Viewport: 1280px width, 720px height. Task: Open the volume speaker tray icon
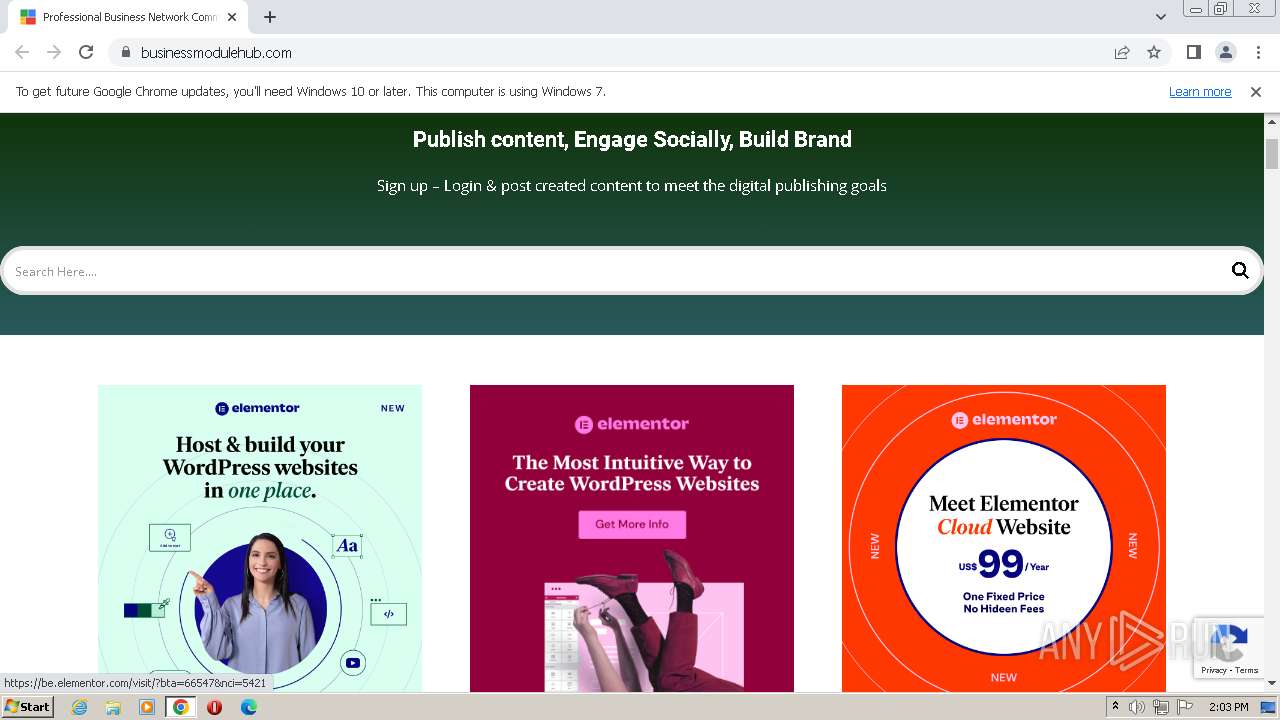(1137, 707)
